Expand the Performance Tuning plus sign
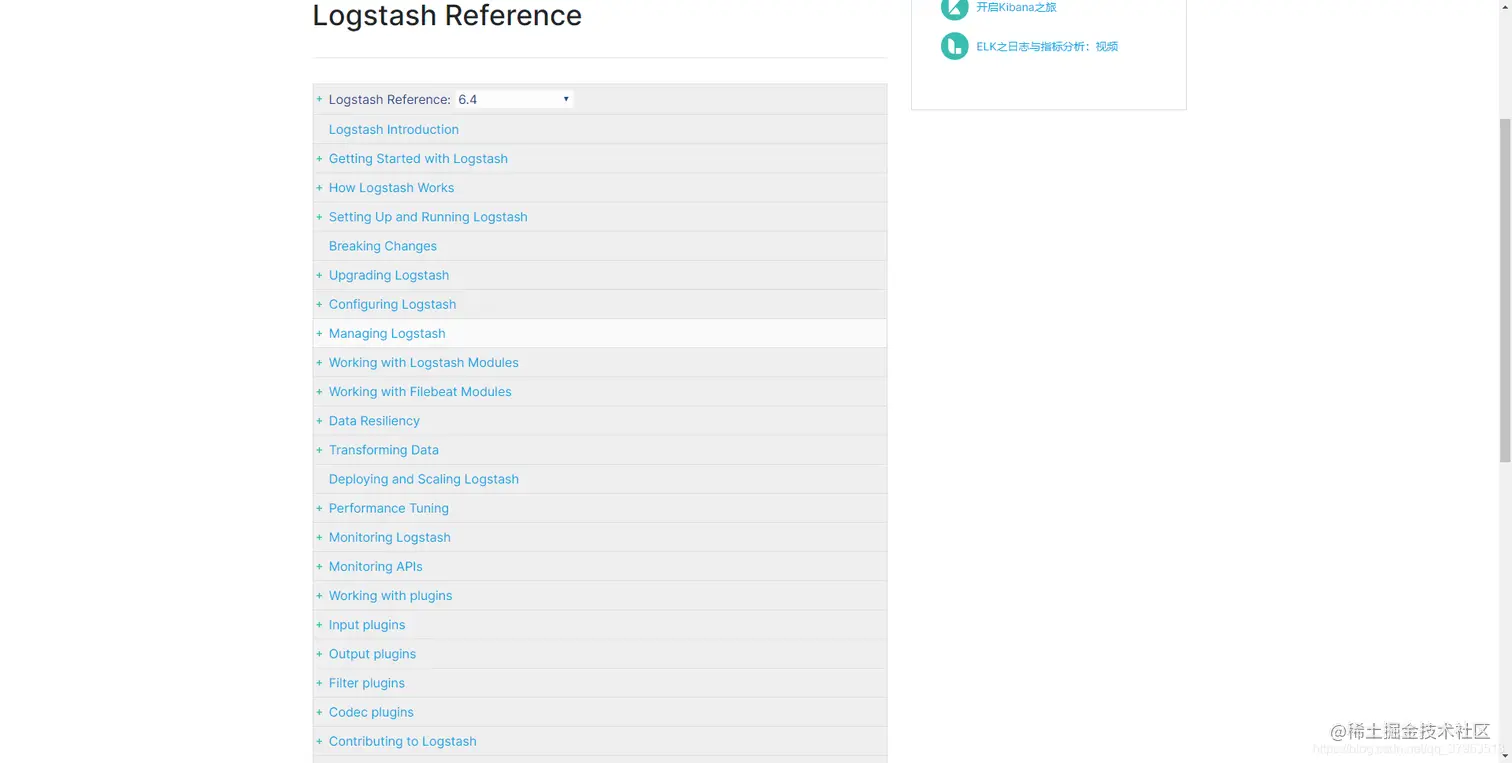The height and width of the screenshot is (763, 1512). pyautogui.click(x=319, y=508)
